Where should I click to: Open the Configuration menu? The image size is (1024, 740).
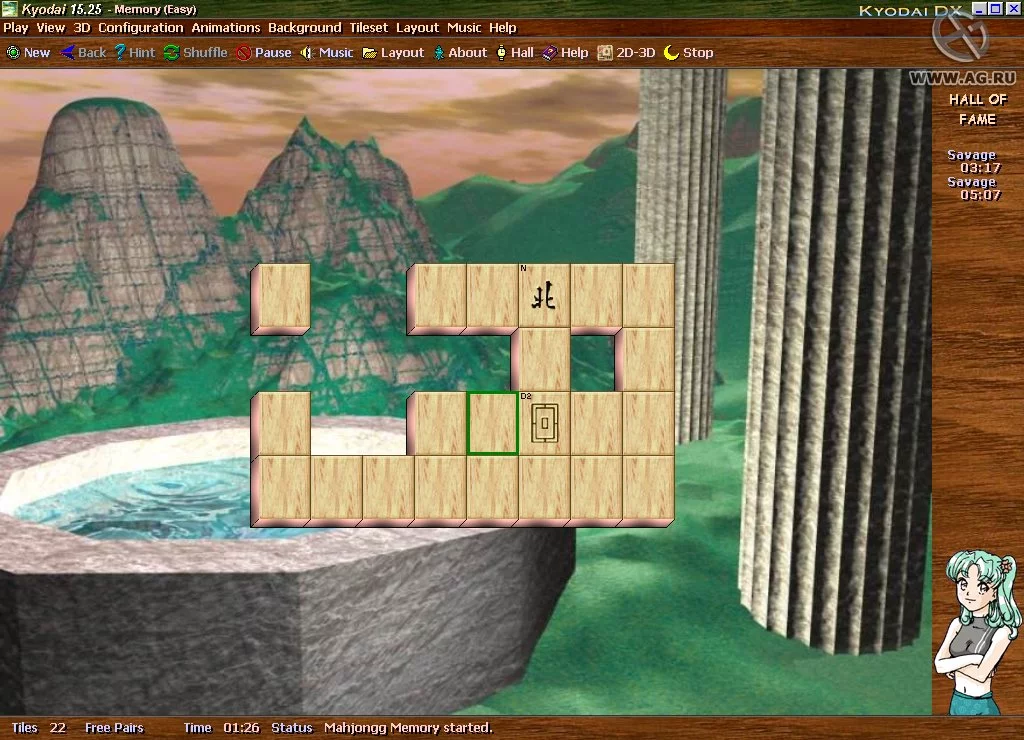[x=140, y=28]
